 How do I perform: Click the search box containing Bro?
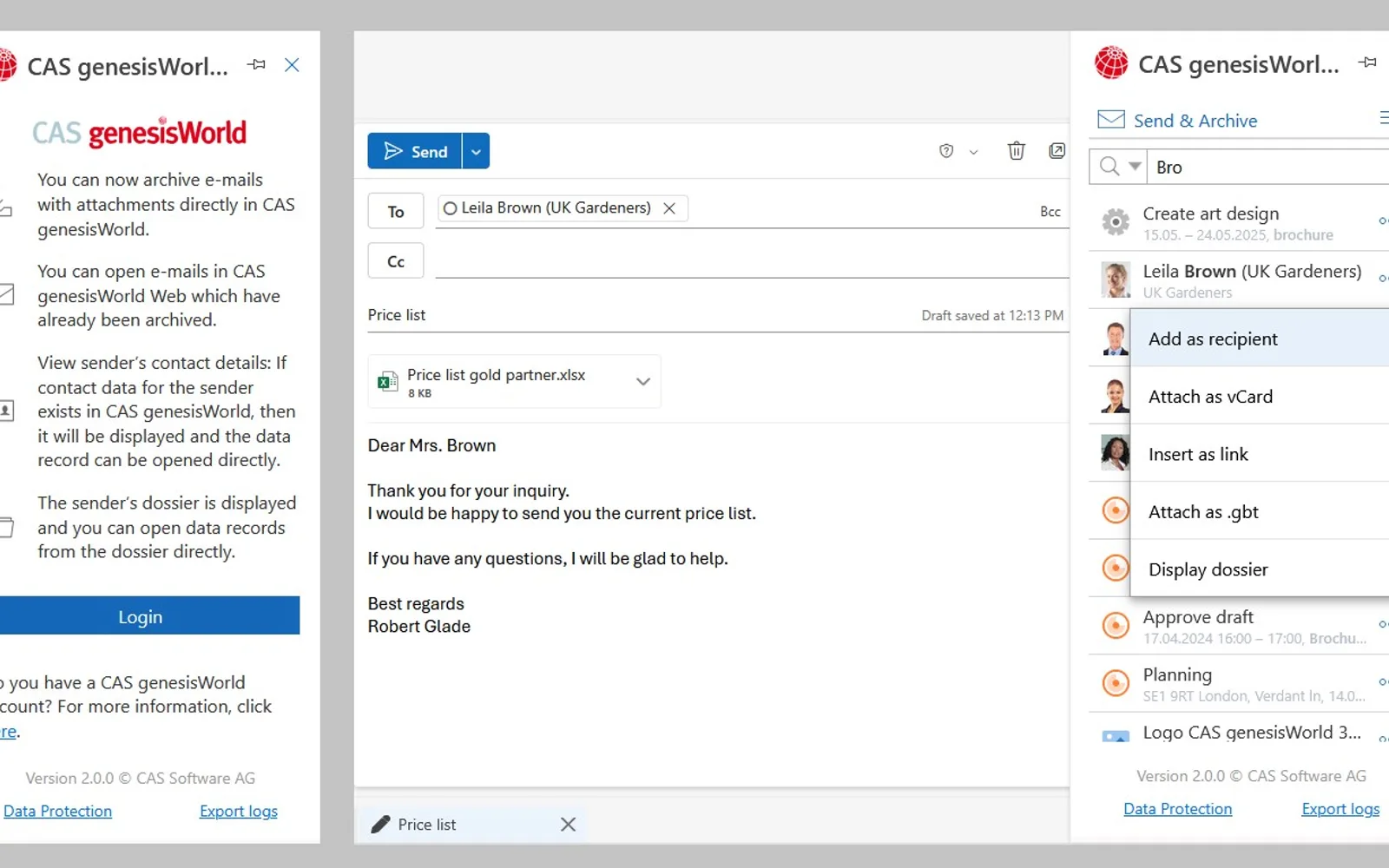click(1267, 167)
